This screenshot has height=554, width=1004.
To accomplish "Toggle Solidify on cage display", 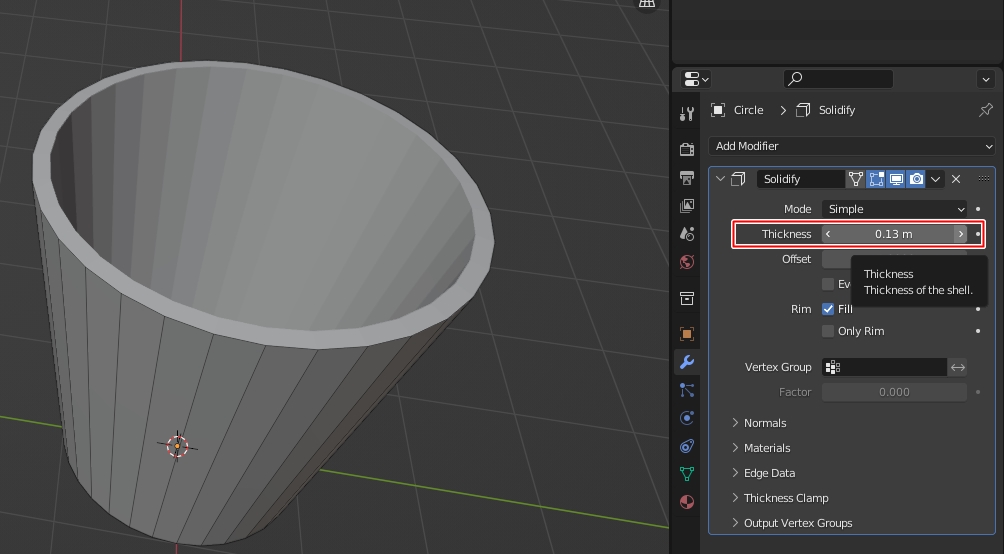I will tap(855, 179).
